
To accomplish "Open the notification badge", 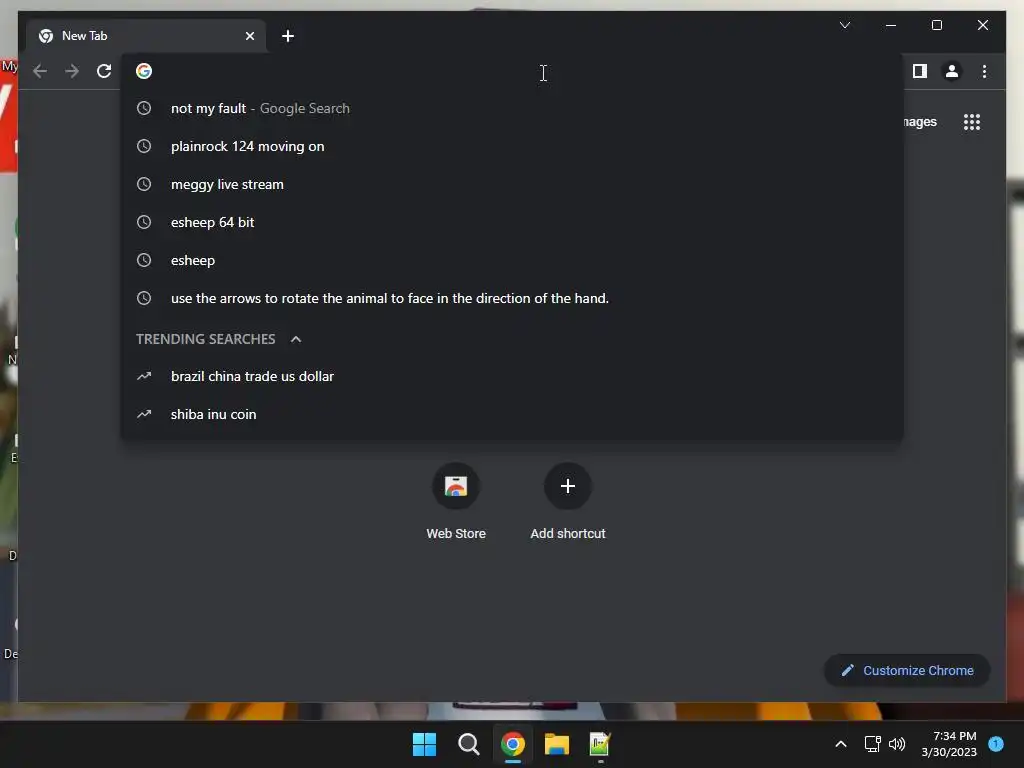I will tap(996, 744).
